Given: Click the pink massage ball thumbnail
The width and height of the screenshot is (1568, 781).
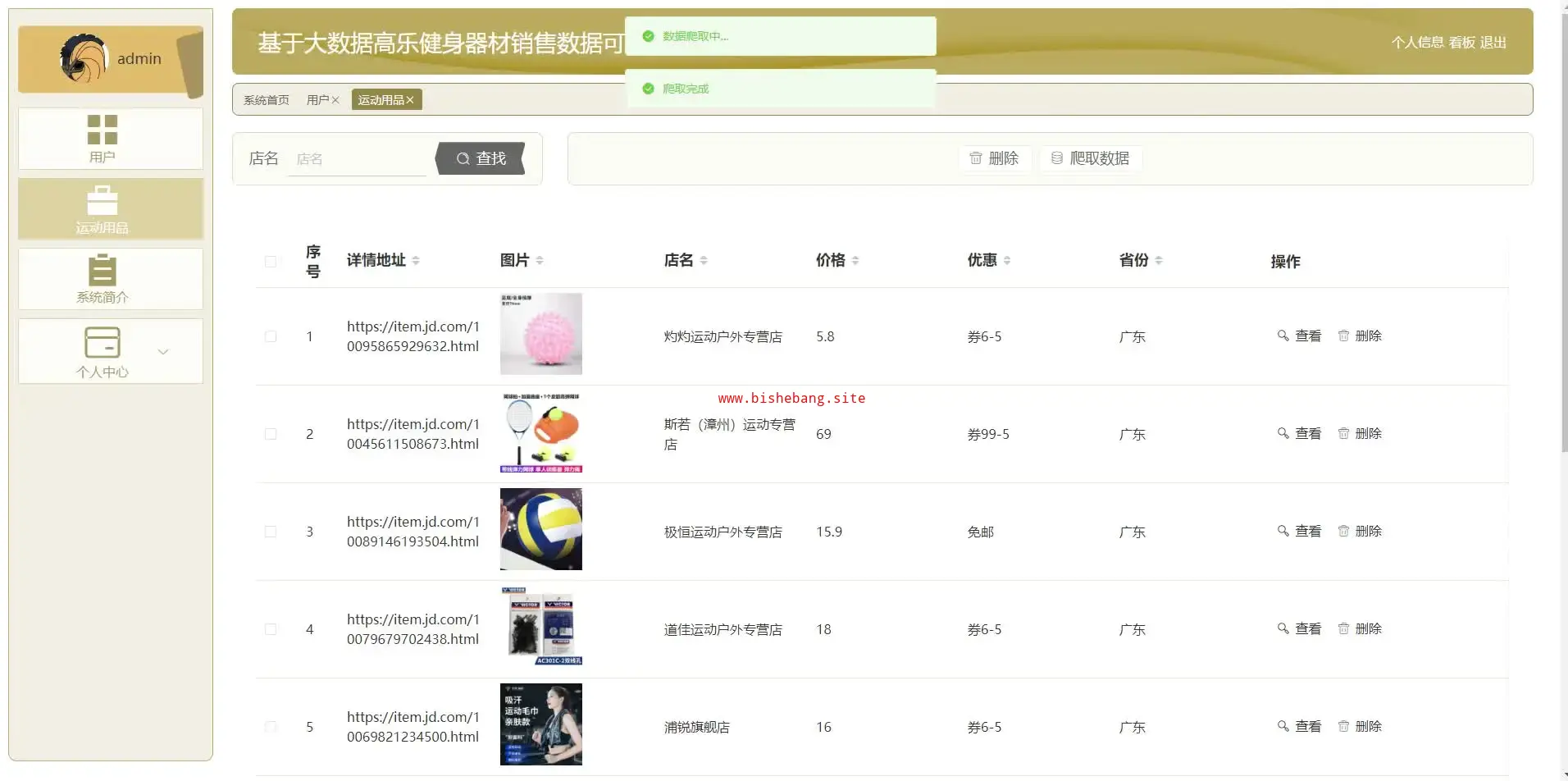Looking at the screenshot, I should [541, 334].
